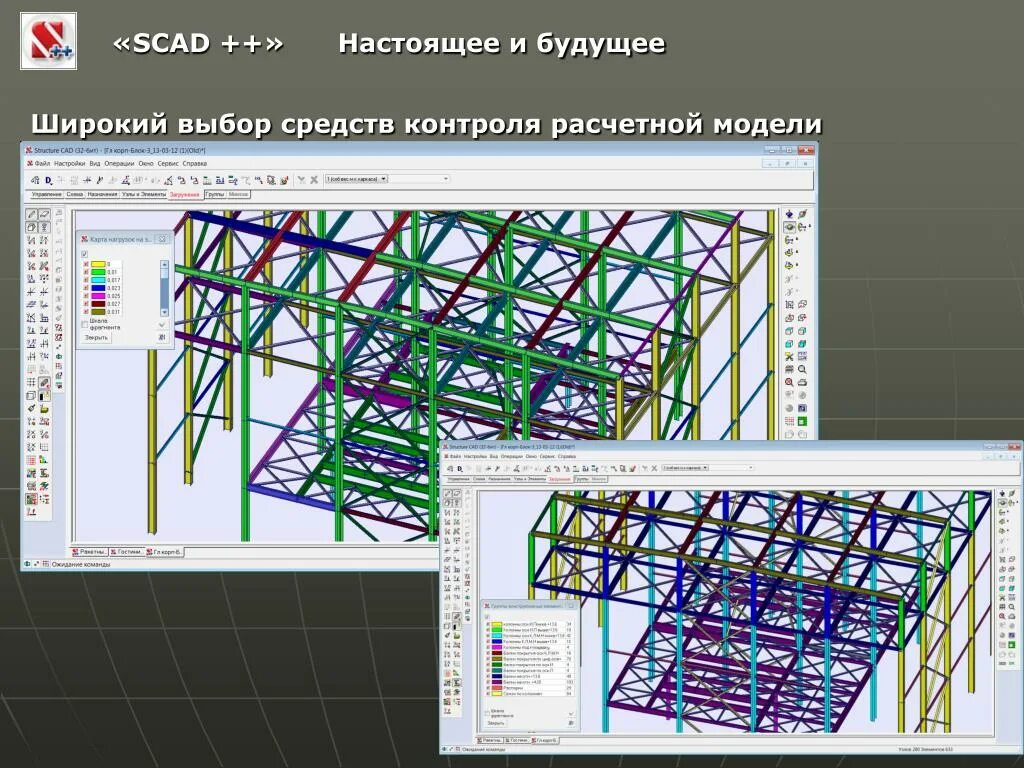Click the red-and-green icon near the bottom of larger window's left toolbar
Screen dimensions: 1024x768
click(x=31, y=499)
